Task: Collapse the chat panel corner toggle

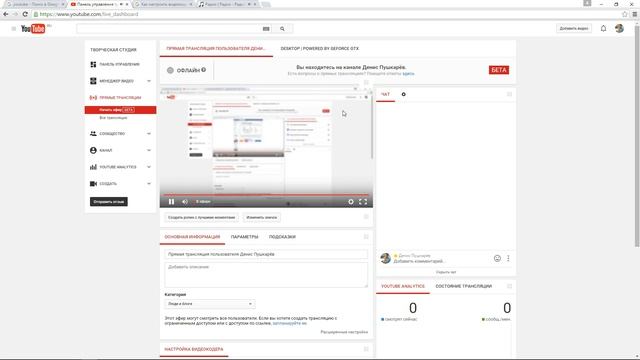Action: tap(509, 94)
